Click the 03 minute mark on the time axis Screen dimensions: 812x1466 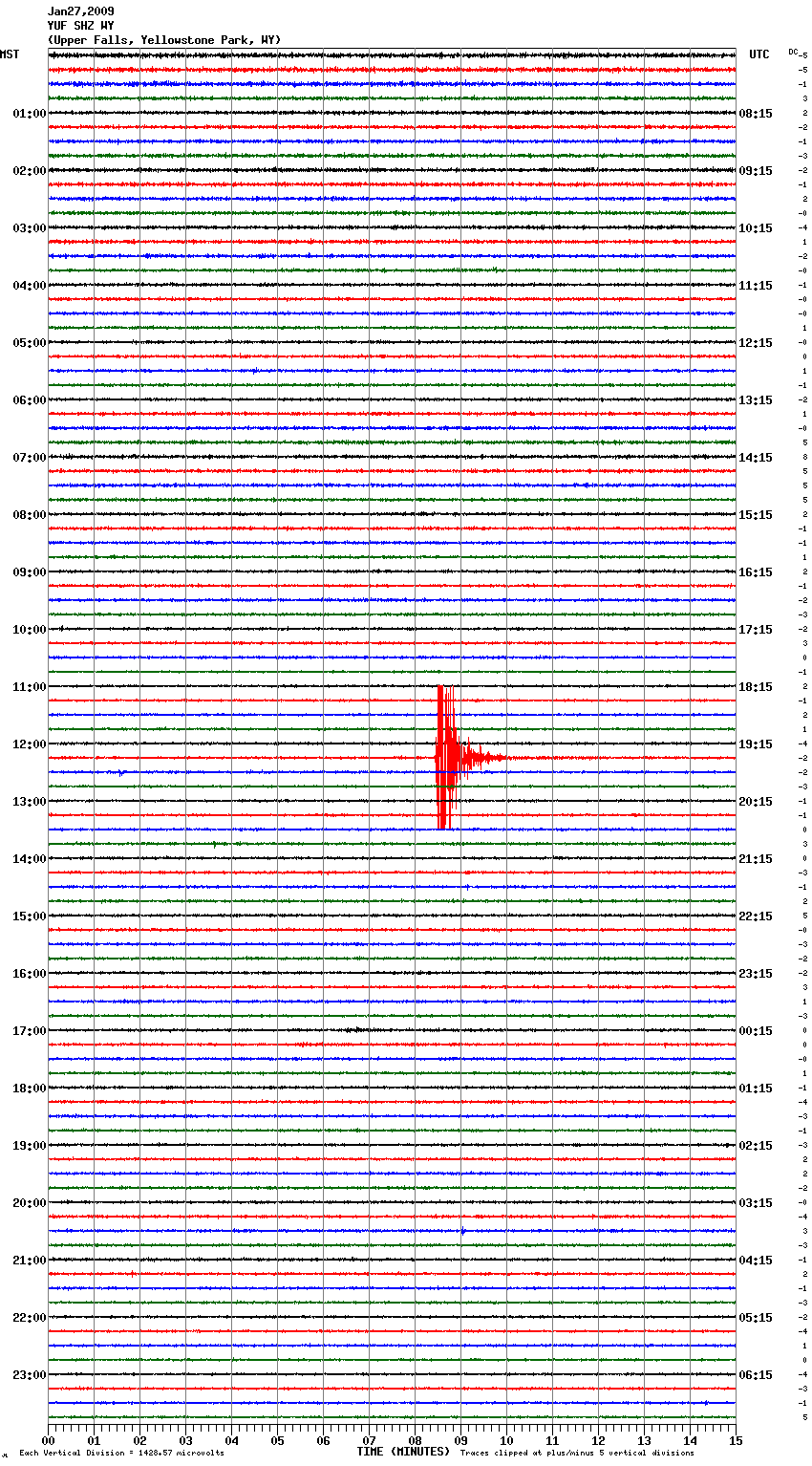(x=185, y=1440)
